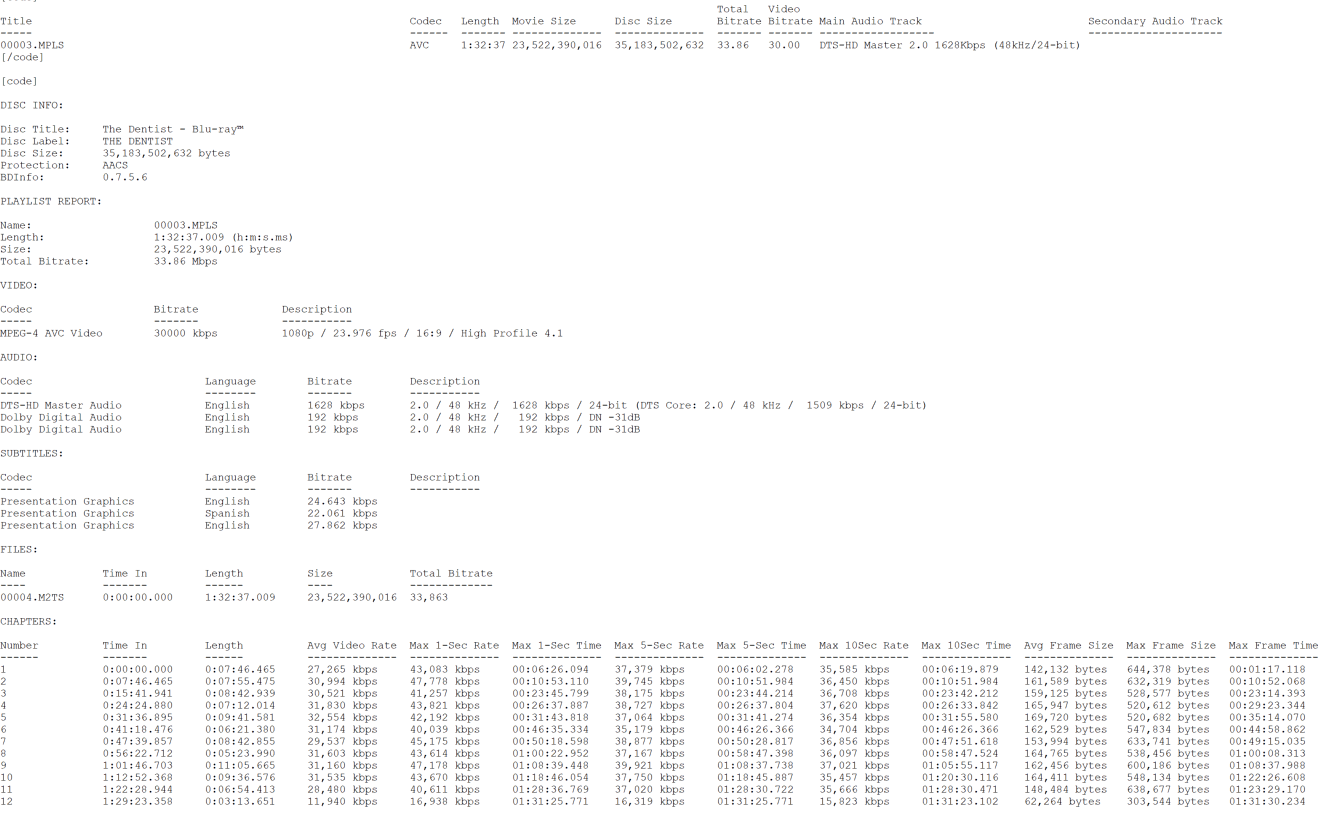
Task: Click the disc label value "THE DENTIST"
Action: pyautogui.click(x=137, y=141)
